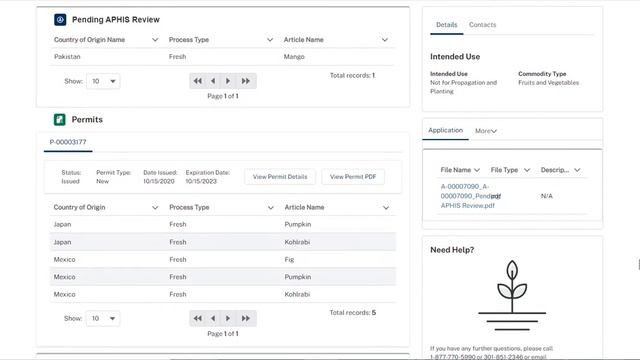Viewport: 640px width, 360px height.
Task: Select the Japan Kohlrabi row
Action: tap(223, 242)
